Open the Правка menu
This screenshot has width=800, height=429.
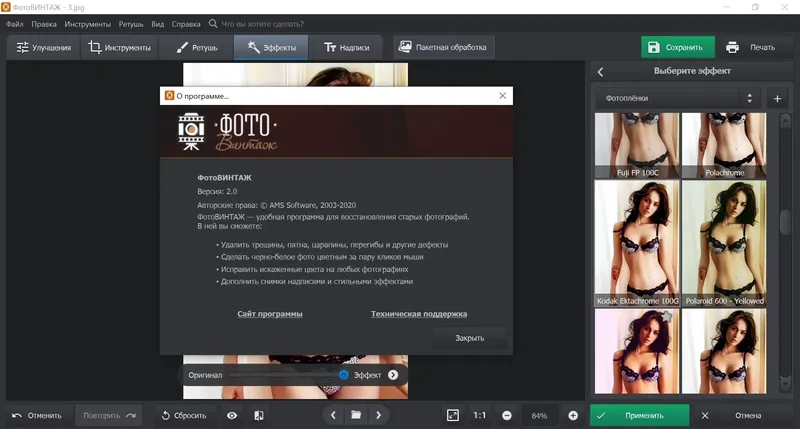(x=44, y=24)
